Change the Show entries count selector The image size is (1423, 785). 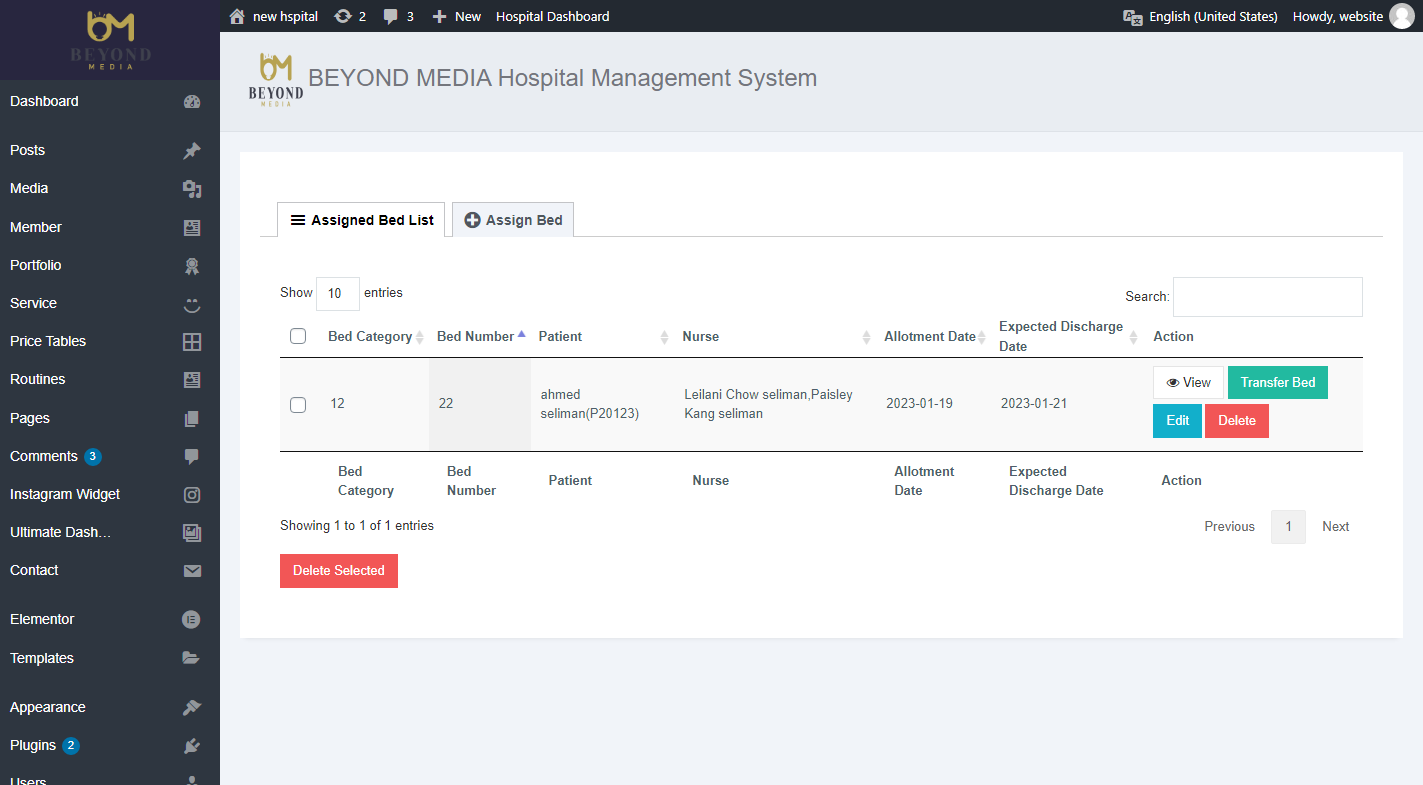click(337, 294)
